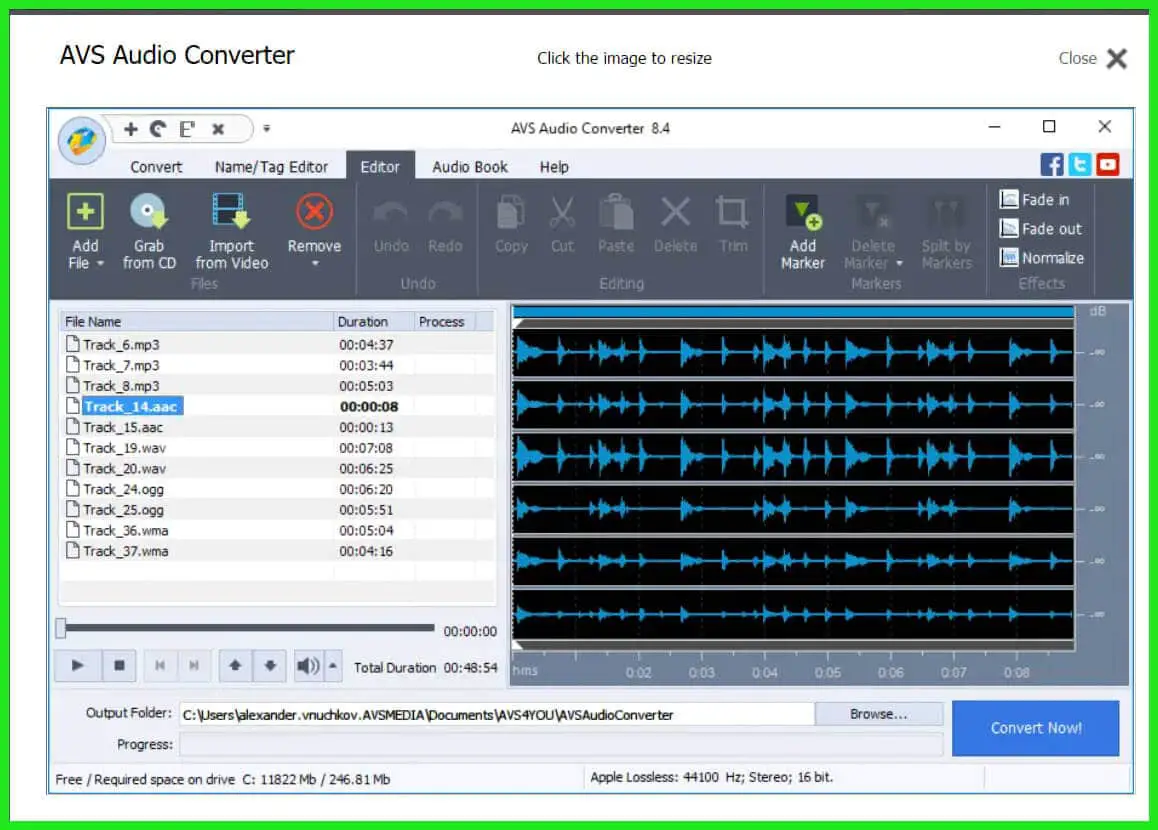Screen dimensions: 1158x830
Task: Apply the Normalize effect
Action: pos(1041,258)
